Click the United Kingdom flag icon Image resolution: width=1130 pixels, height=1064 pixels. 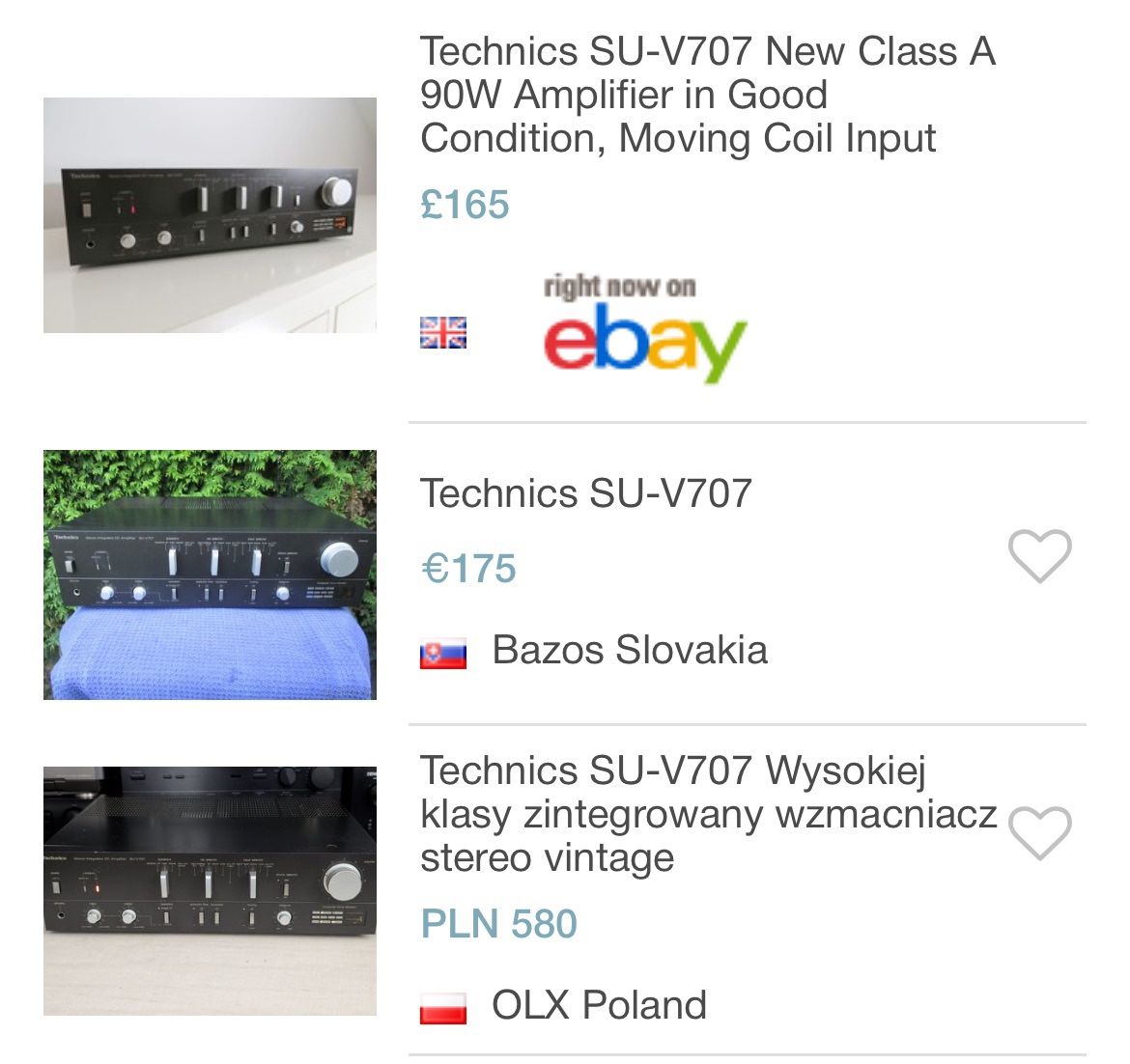click(443, 333)
